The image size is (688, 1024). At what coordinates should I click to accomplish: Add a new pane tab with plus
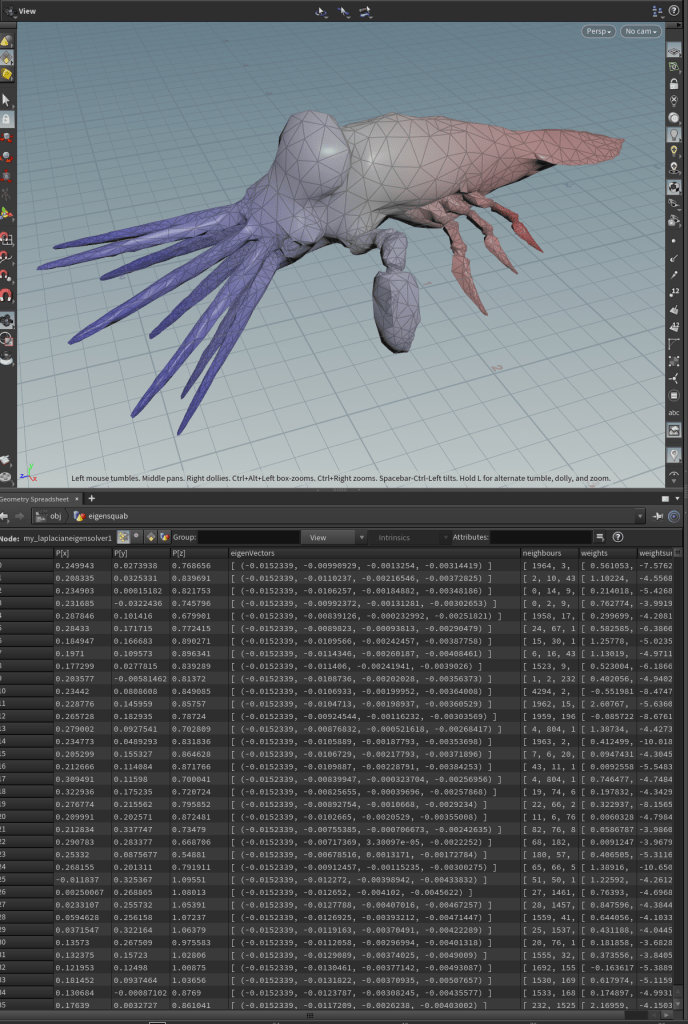pos(91,498)
